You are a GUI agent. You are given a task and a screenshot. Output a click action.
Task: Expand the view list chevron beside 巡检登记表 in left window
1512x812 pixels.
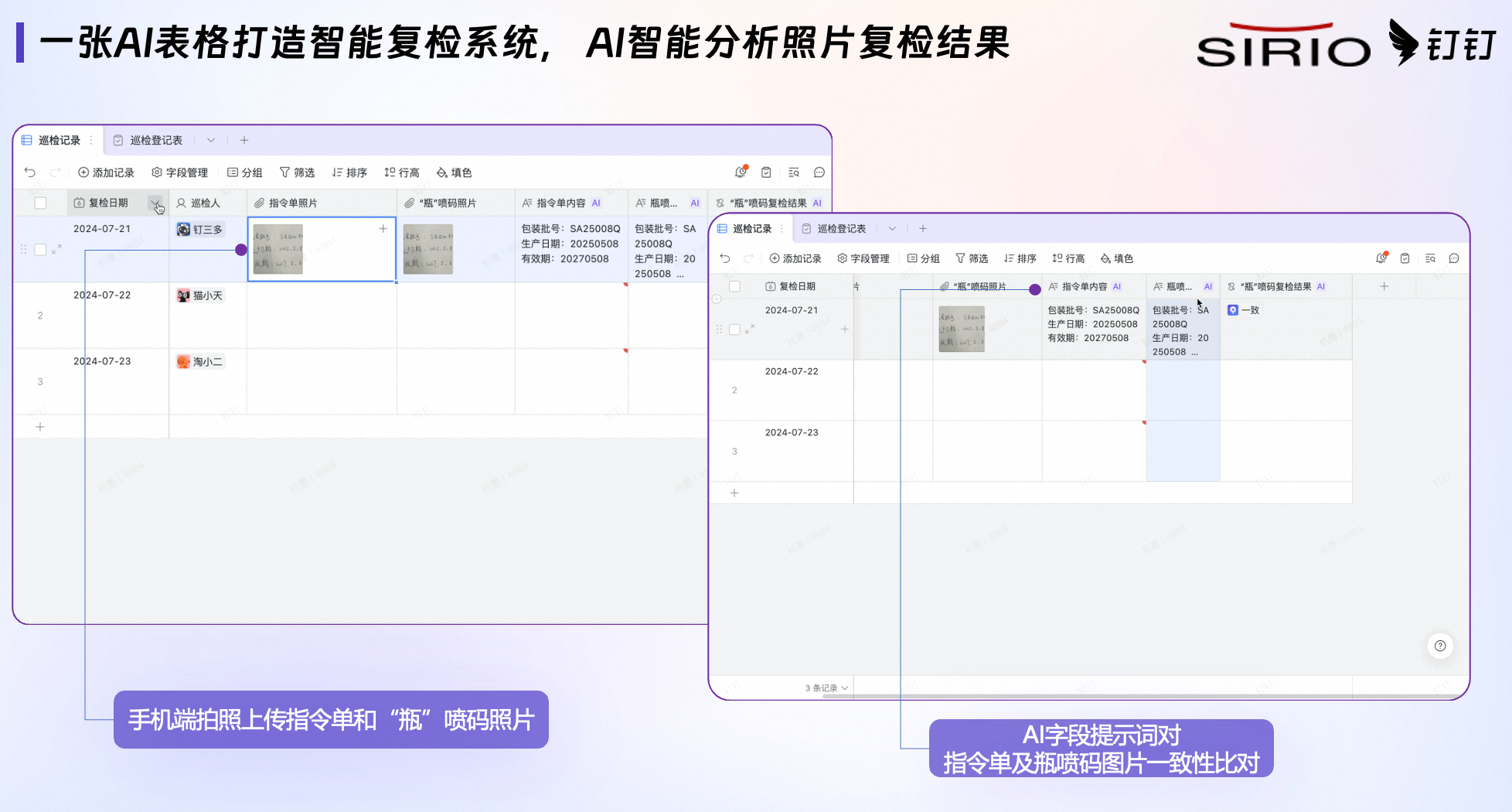210,140
